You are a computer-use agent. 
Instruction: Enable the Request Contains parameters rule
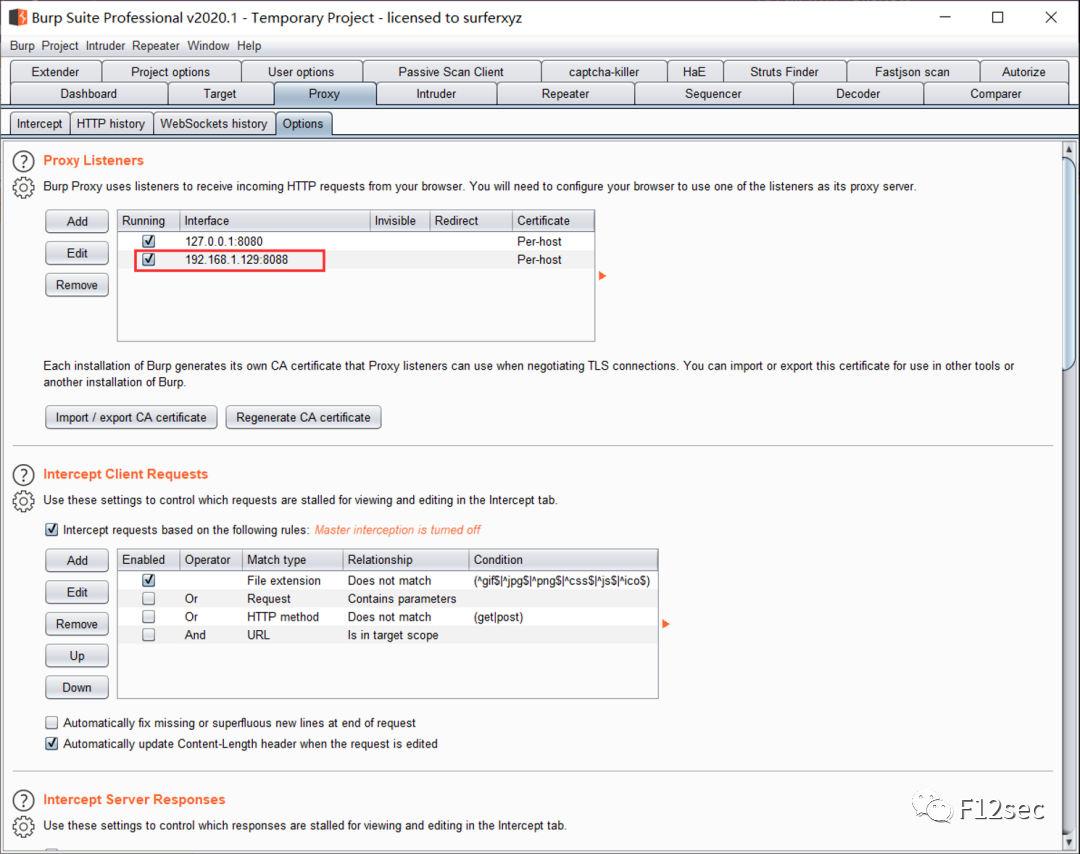[149, 598]
